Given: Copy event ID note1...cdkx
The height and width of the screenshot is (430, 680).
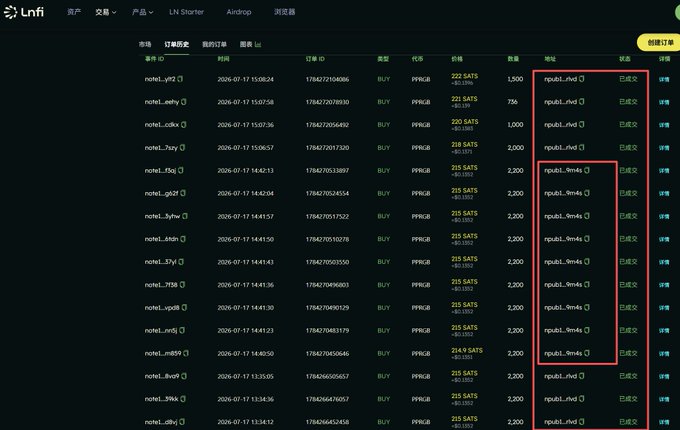Looking at the screenshot, I should 183,124.
